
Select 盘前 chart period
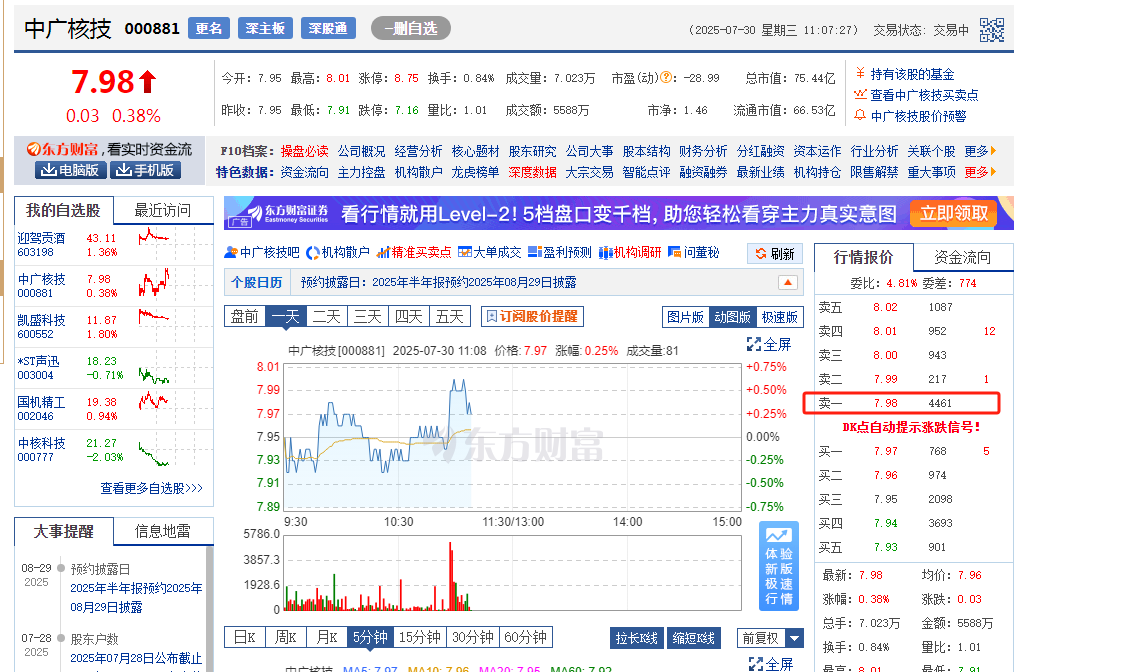coord(245,317)
